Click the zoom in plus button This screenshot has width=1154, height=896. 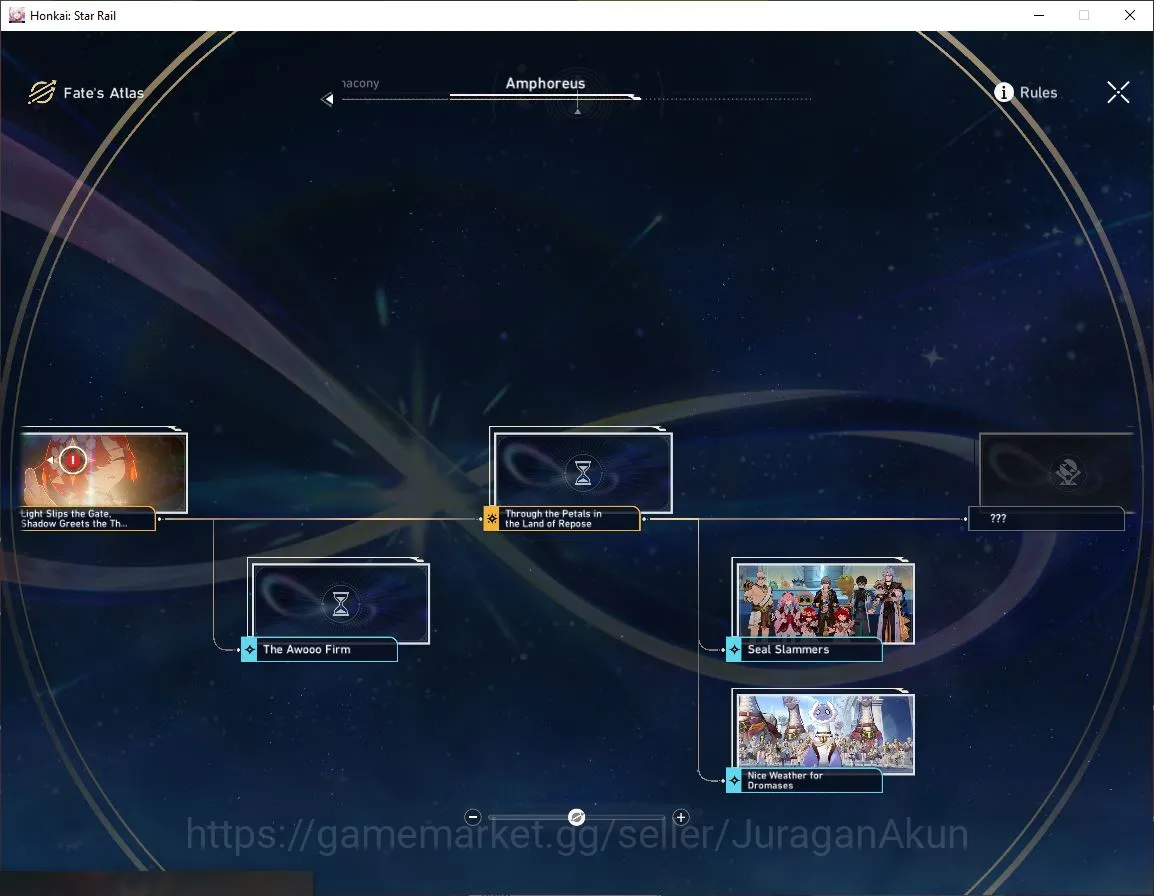pos(681,816)
